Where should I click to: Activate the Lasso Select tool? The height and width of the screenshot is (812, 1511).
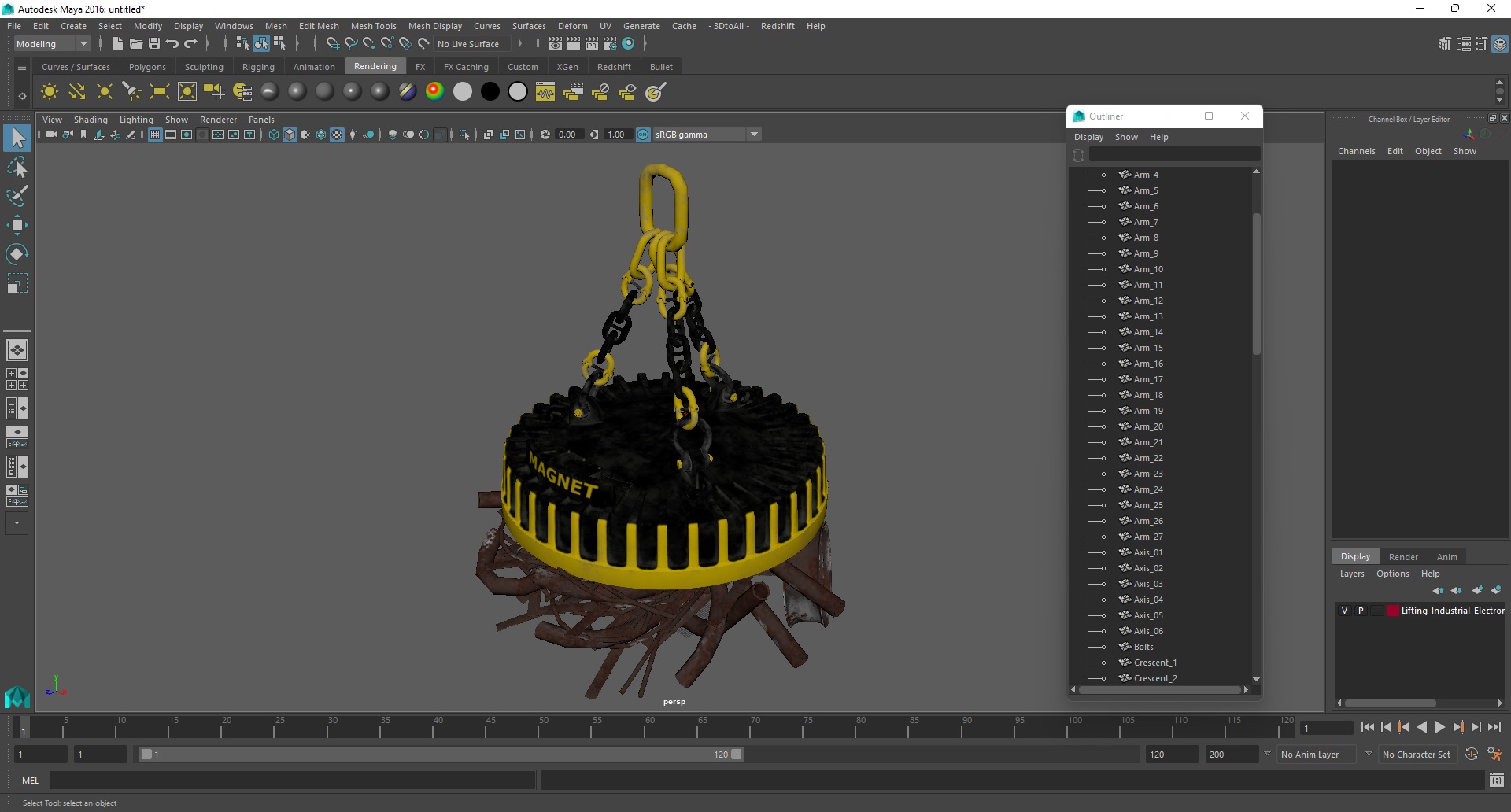click(x=17, y=167)
